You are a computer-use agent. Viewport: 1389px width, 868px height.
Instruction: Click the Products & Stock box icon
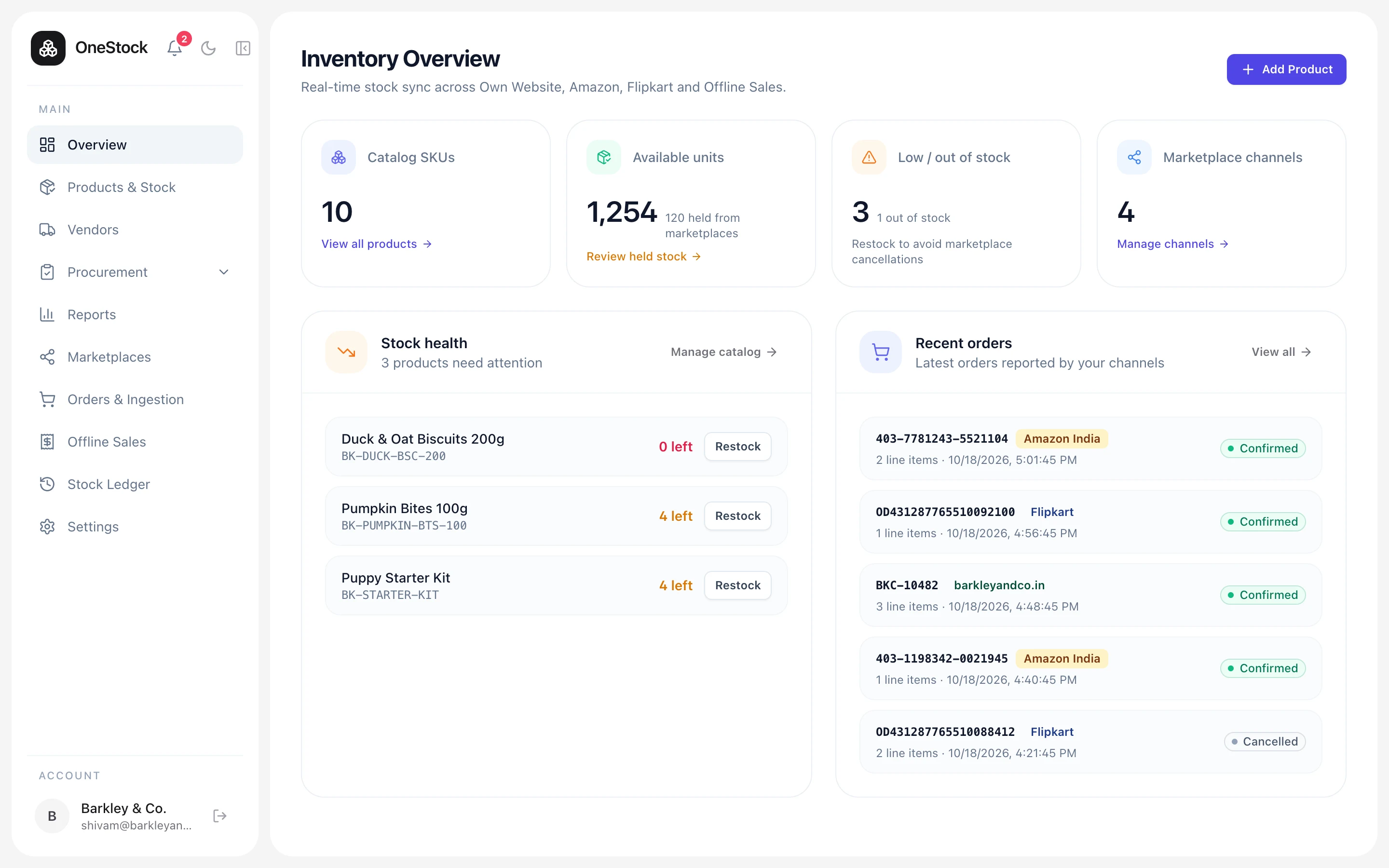point(47,187)
